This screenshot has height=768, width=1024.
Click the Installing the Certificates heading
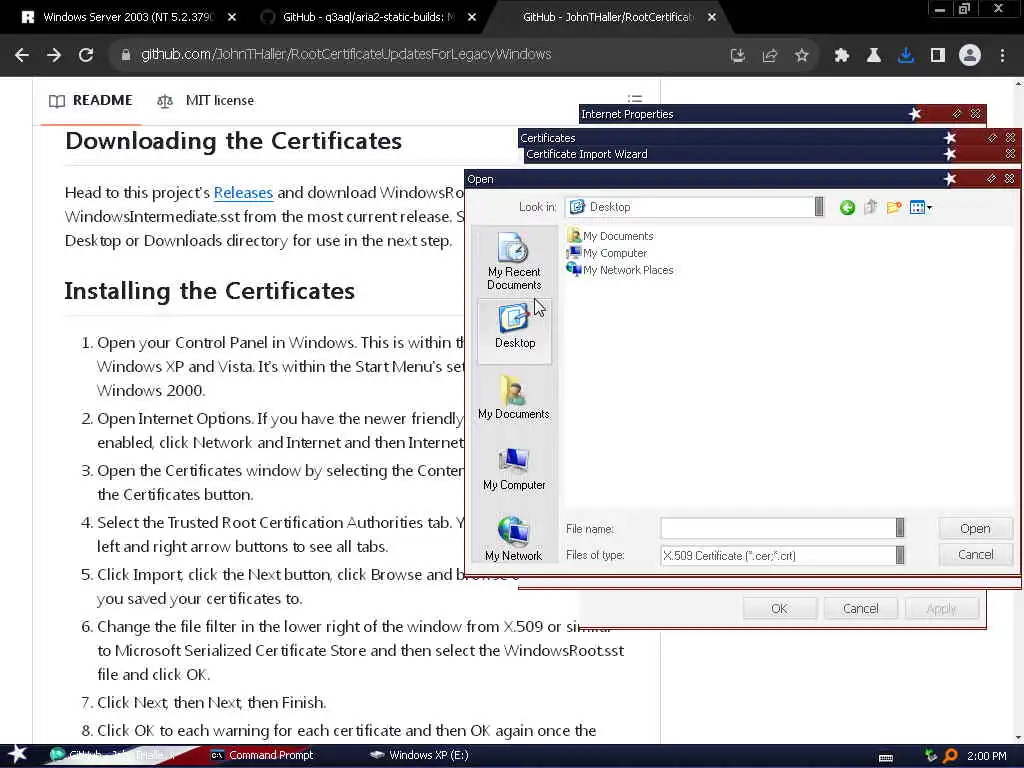[x=210, y=291]
